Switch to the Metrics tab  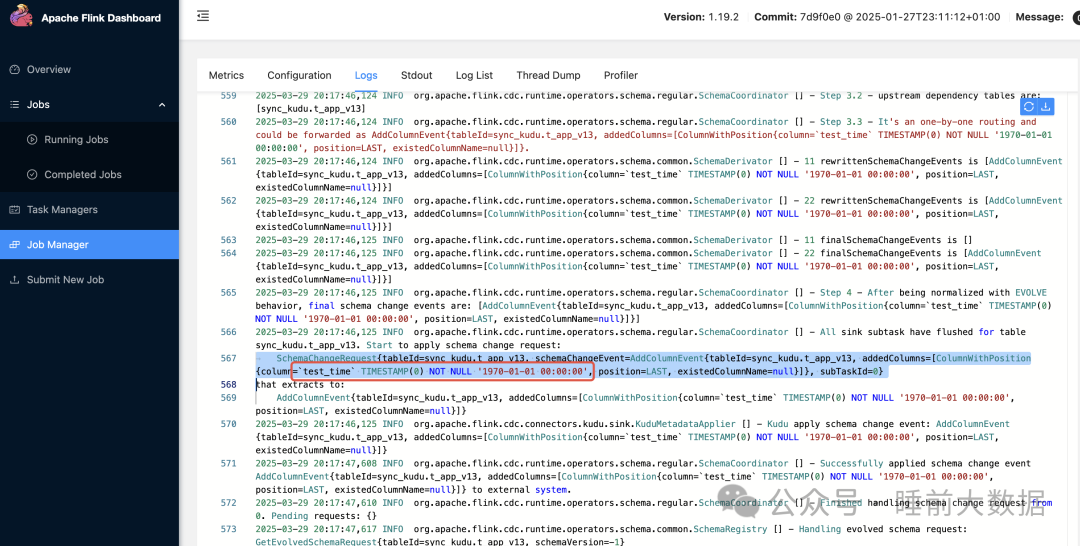pyautogui.click(x=227, y=76)
